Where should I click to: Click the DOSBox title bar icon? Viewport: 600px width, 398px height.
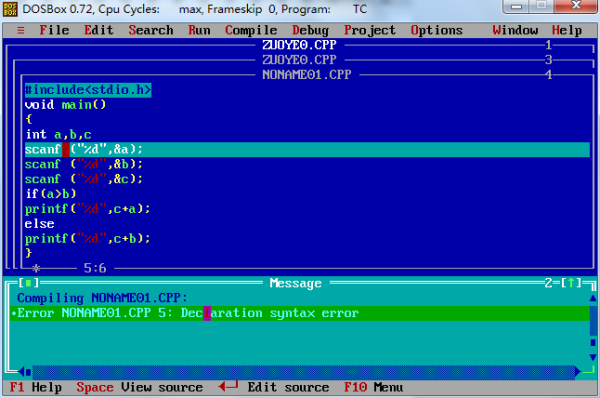(x=10, y=9)
